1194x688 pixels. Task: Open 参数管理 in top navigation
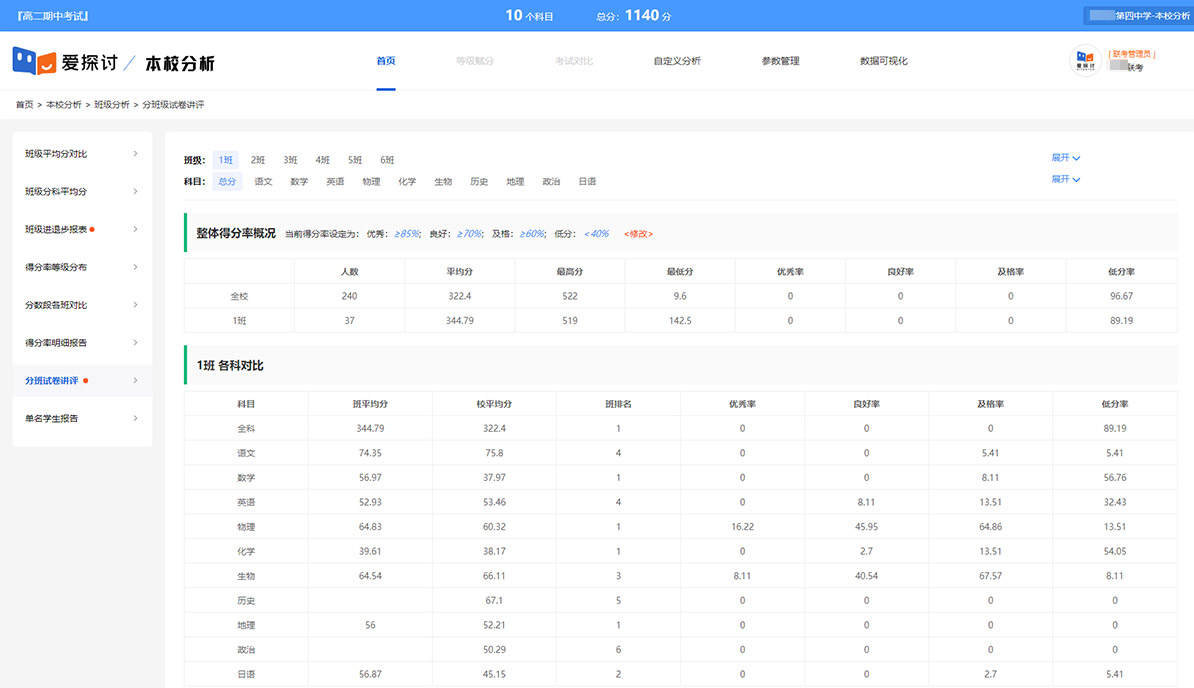point(780,61)
